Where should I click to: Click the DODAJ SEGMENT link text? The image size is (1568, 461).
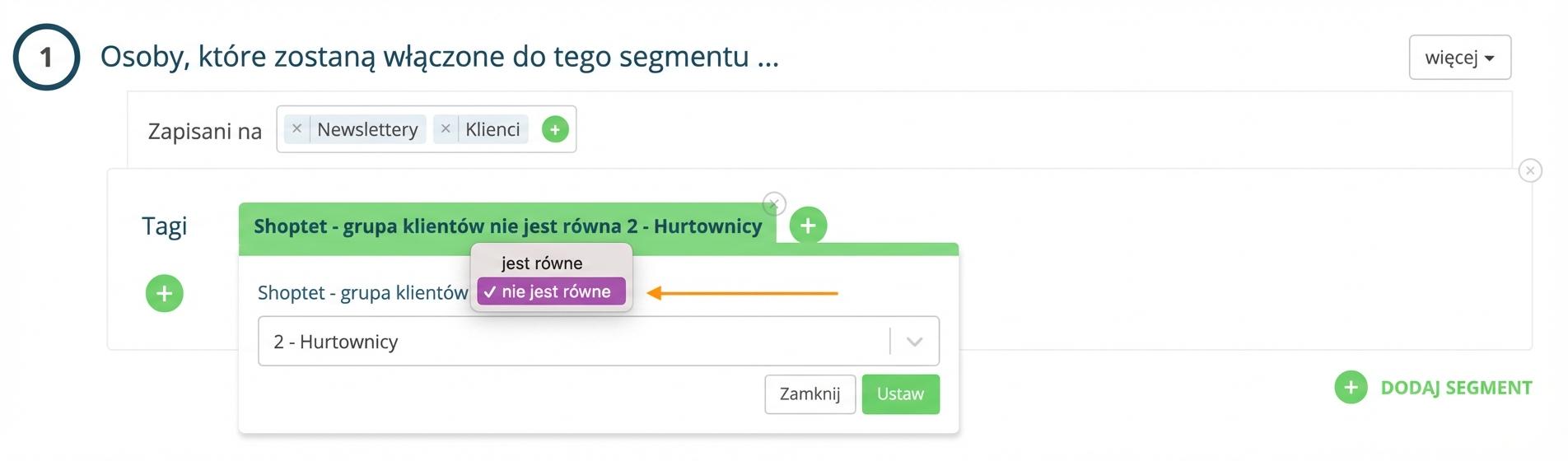1456,388
